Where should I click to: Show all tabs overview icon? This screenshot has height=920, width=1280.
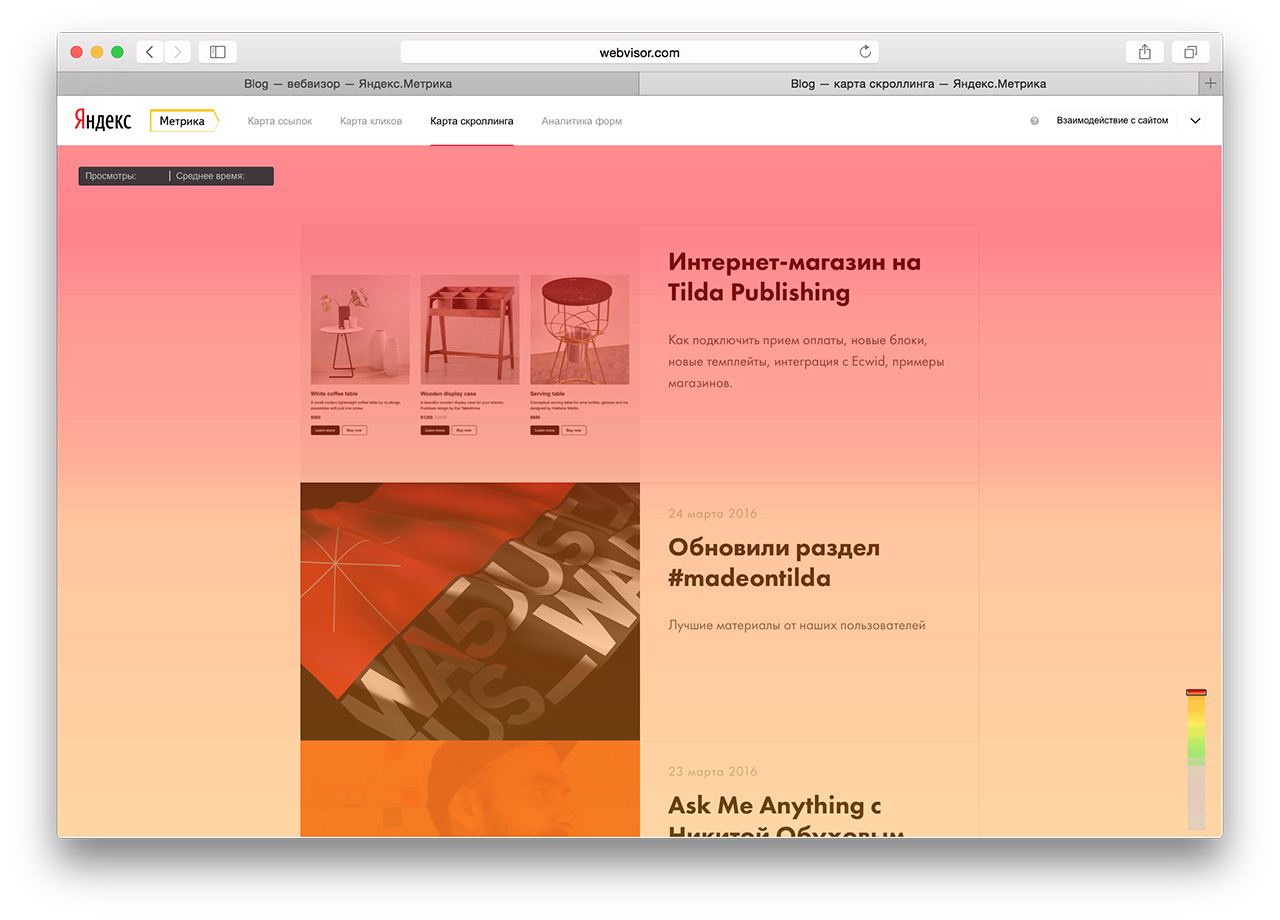1190,52
